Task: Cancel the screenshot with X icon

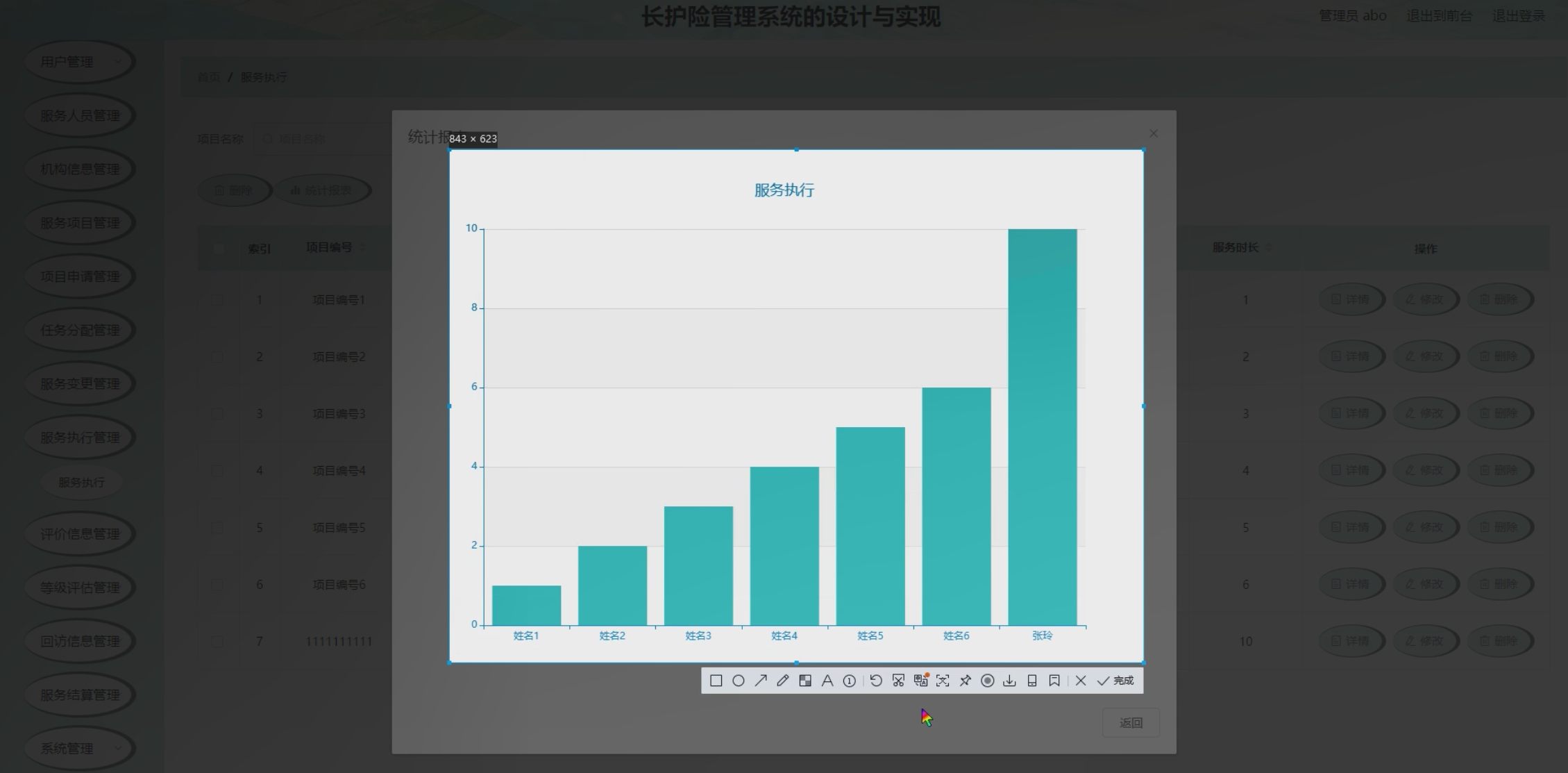Action: (1081, 681)
